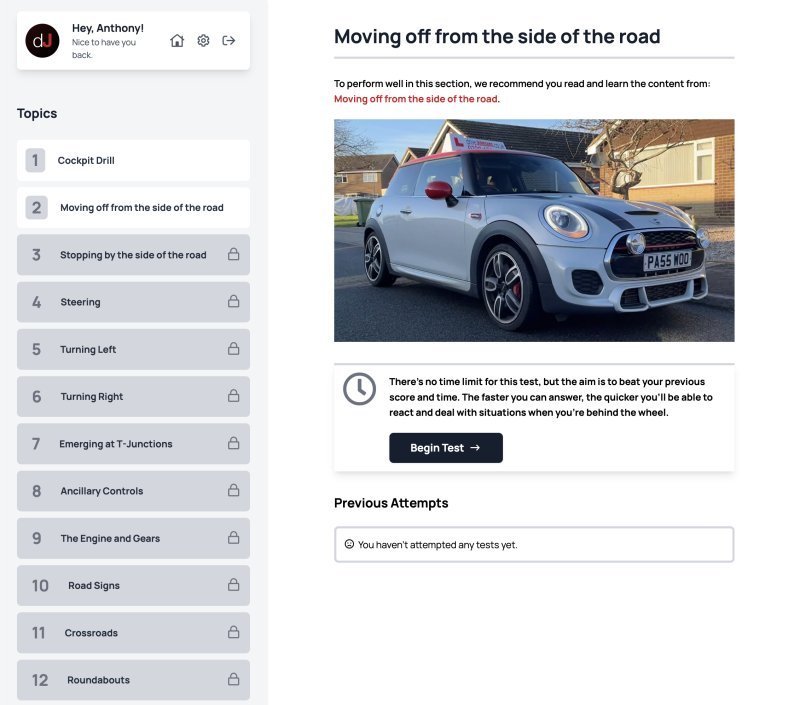This screenshot has height=705, width=800.
Task: Choose Emerging at T-Junctions topic
Action: pyautogui.click(x=133, y=444)
